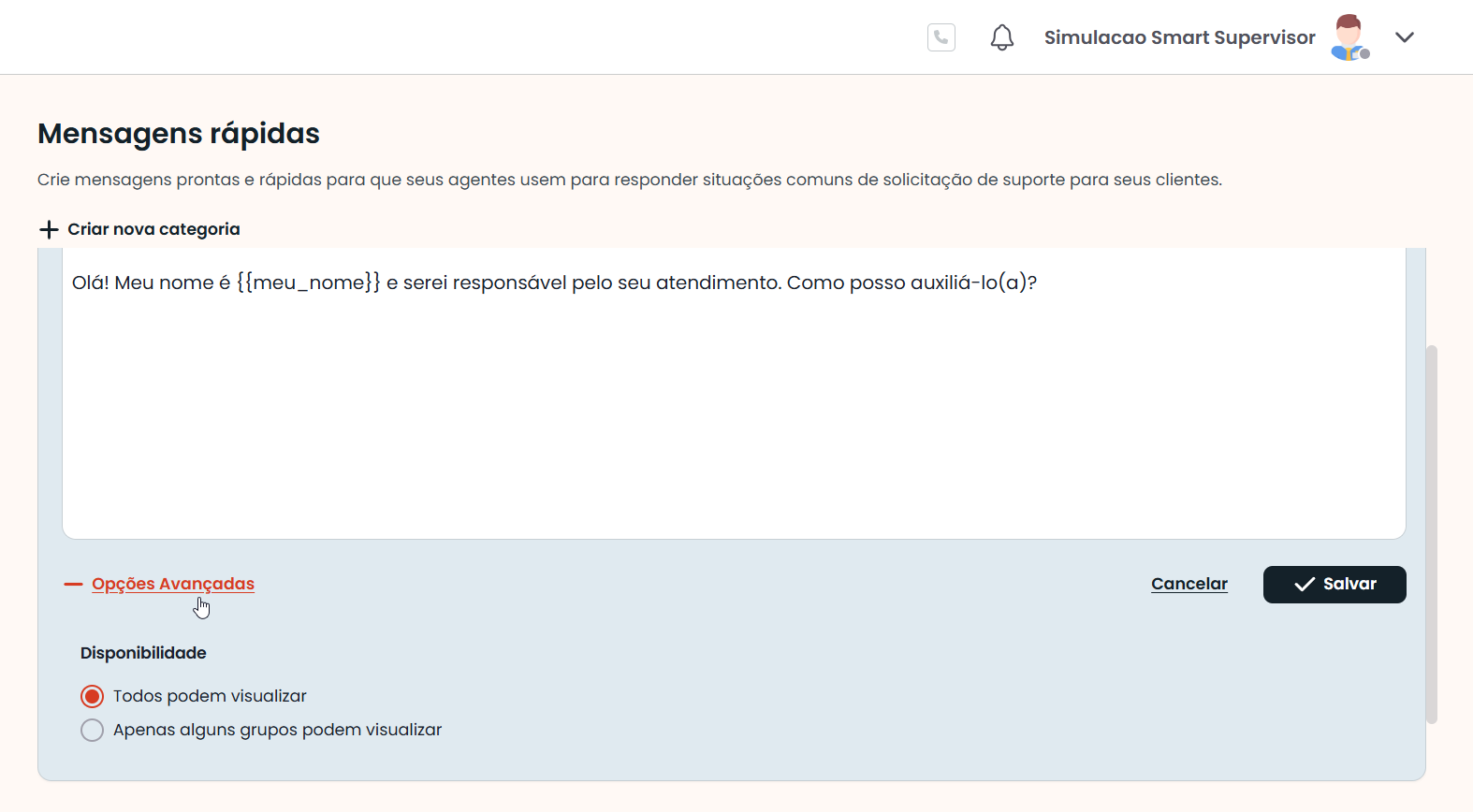Click the plus icon for new category
The image size is (1473, 812).
pyautogui.click(x=49, y=229)
